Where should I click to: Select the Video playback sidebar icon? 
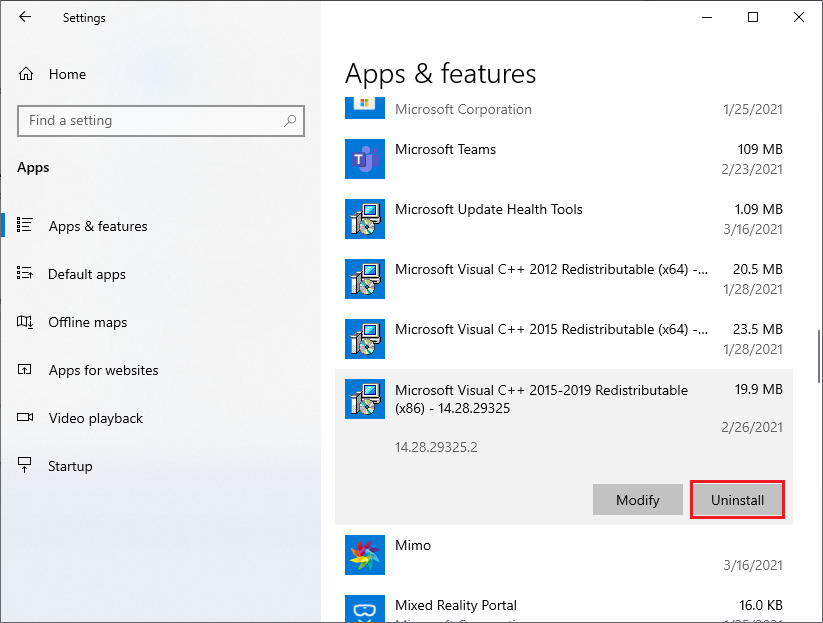pyautogui.click(x=25, y=418)
